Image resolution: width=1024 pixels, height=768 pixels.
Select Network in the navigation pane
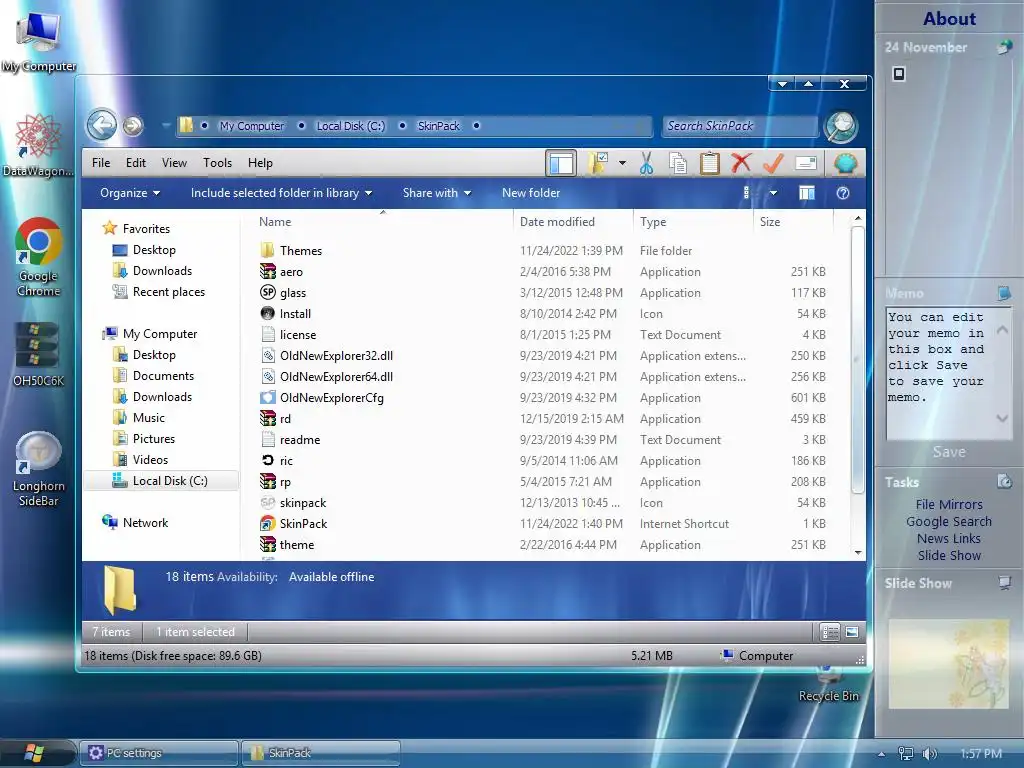(145, 522)
